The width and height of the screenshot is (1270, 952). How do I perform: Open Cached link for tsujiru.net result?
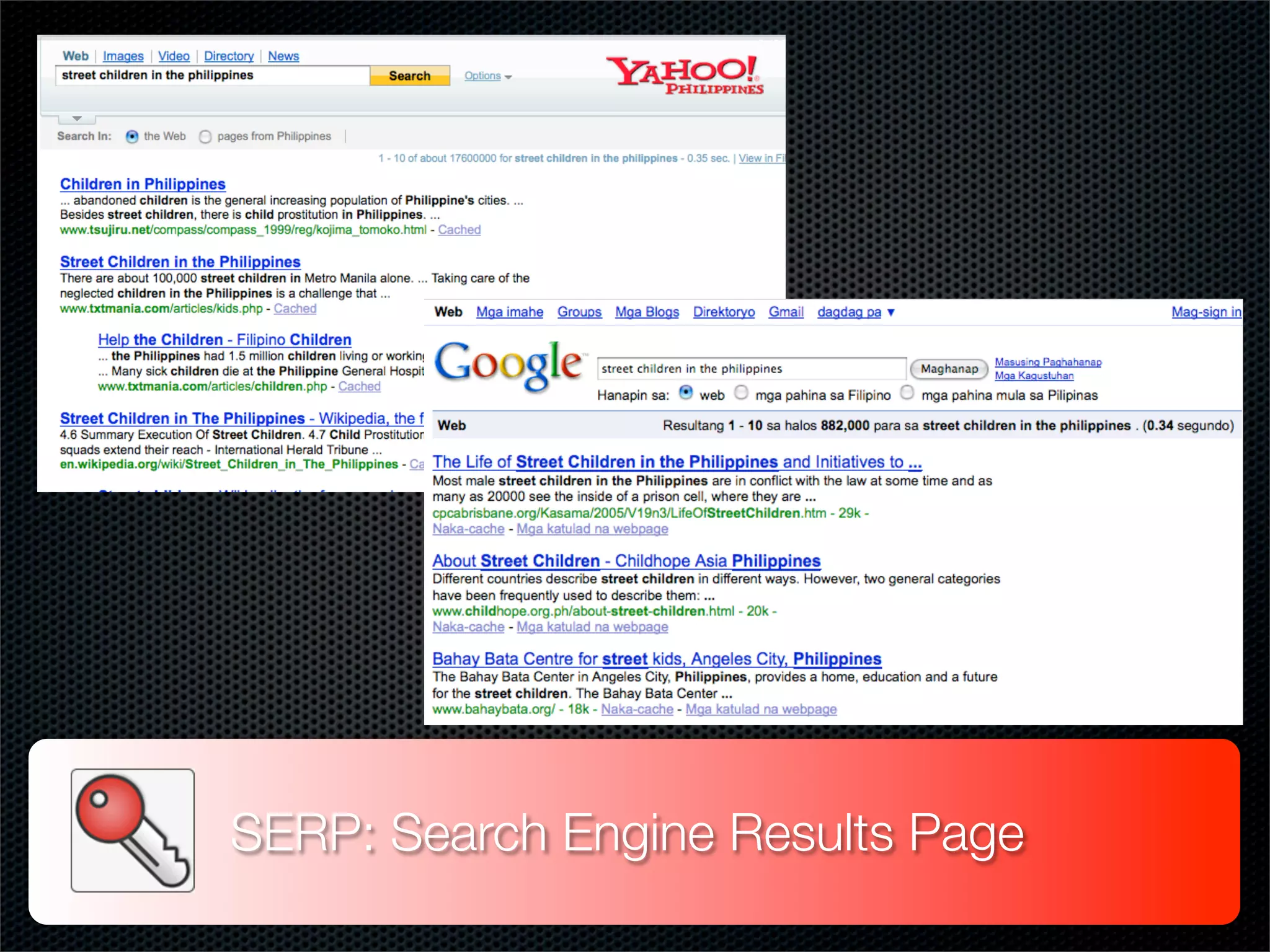[459, 230]
